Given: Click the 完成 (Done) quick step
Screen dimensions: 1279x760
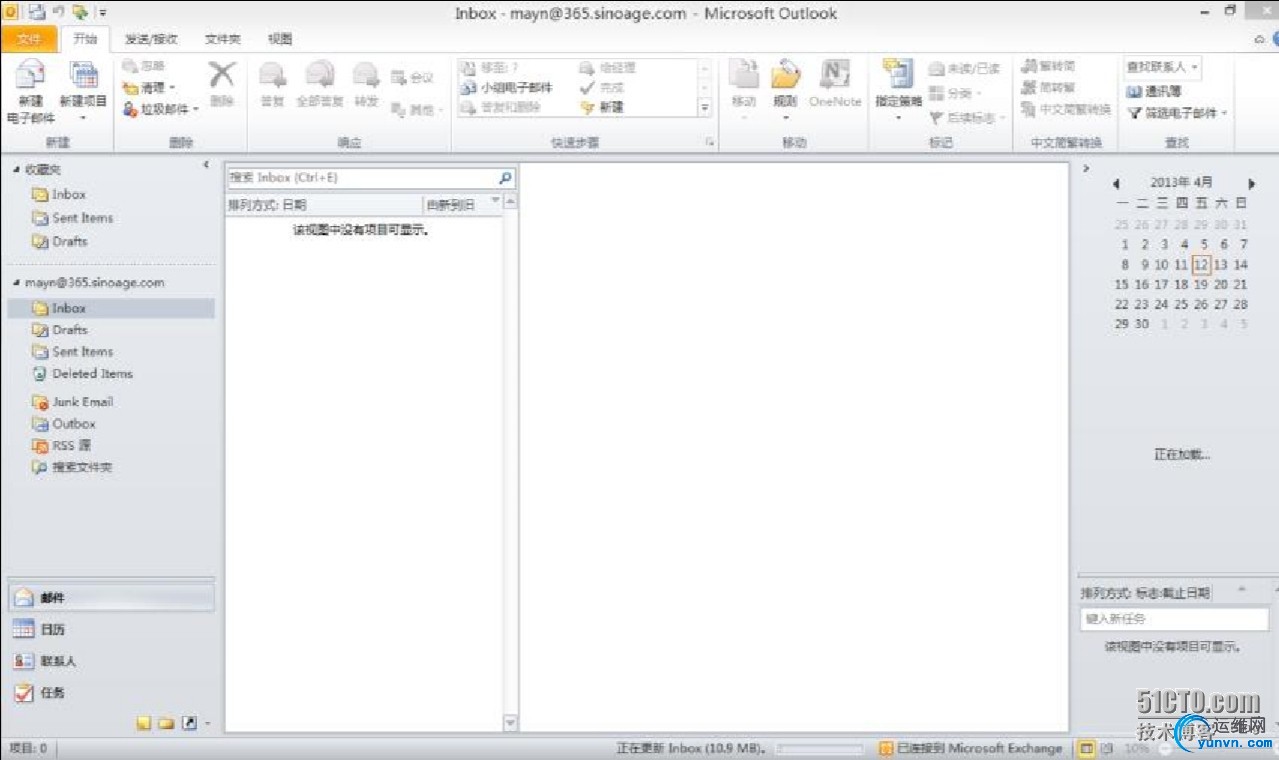Looking at the screenshot, I should 602,87.
